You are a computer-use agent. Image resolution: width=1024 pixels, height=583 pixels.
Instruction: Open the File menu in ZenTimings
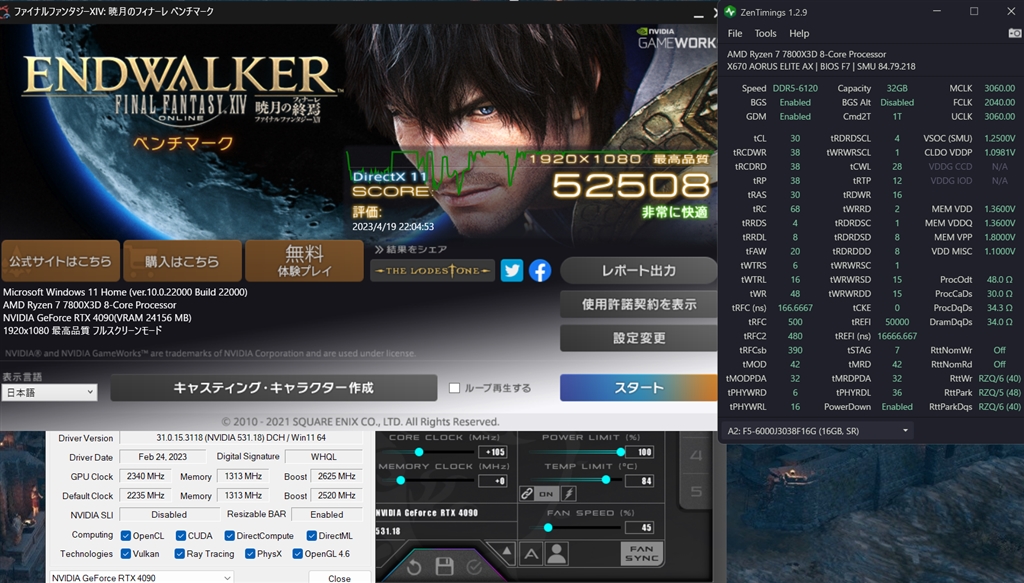[x=735, y=33]
